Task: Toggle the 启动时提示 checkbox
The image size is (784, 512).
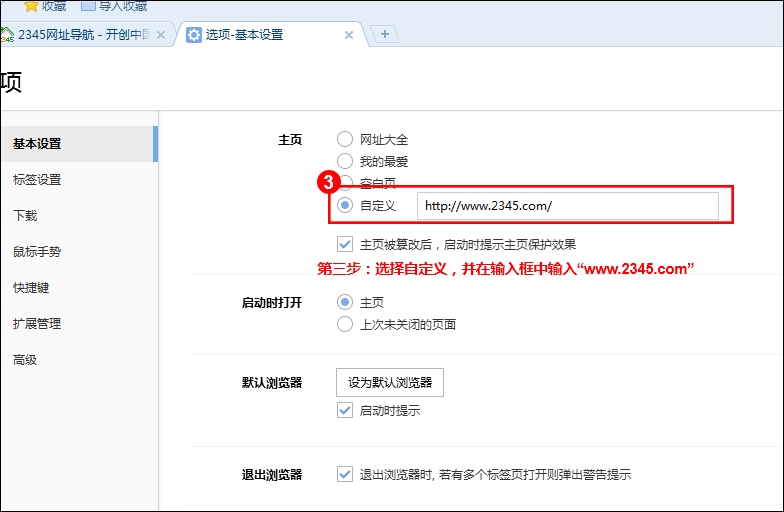Action: tap(344, 410)
